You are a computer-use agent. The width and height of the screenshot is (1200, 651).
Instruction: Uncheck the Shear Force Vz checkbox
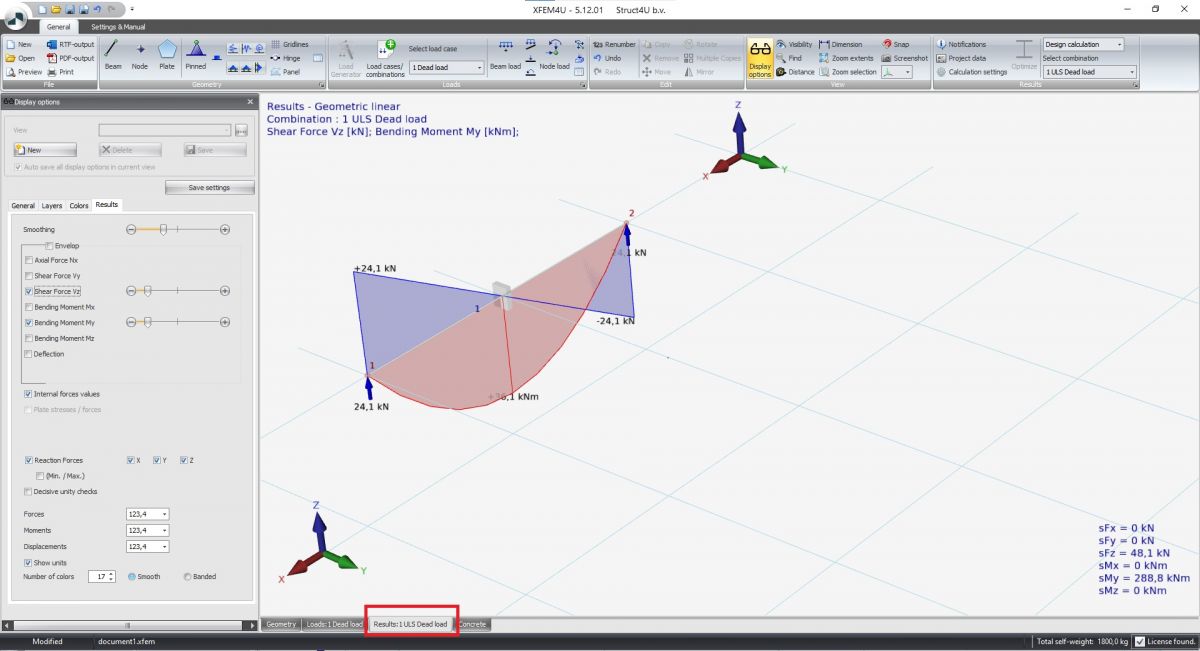click(28, 291)
